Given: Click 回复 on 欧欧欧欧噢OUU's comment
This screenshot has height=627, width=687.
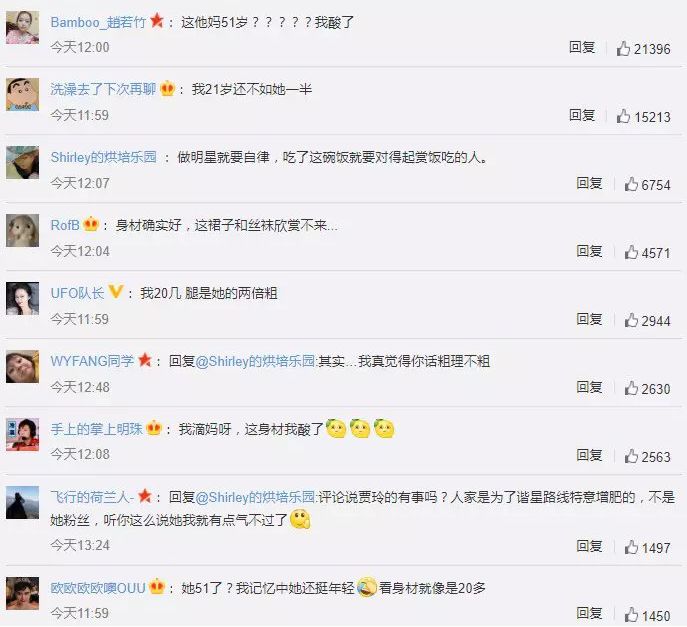Looking at the screenshot, I should point(589,613).
